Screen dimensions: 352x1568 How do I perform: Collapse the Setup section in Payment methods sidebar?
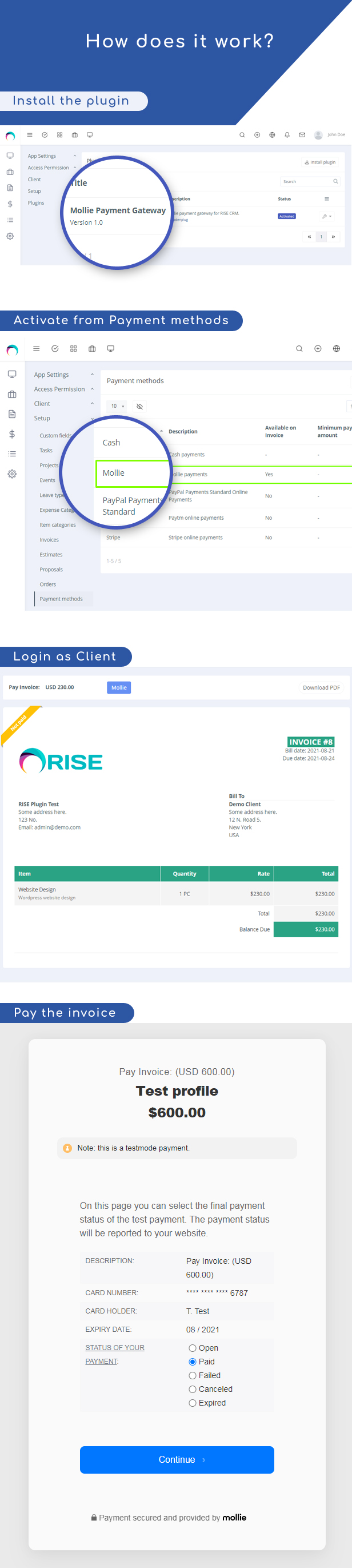point(92,419)
